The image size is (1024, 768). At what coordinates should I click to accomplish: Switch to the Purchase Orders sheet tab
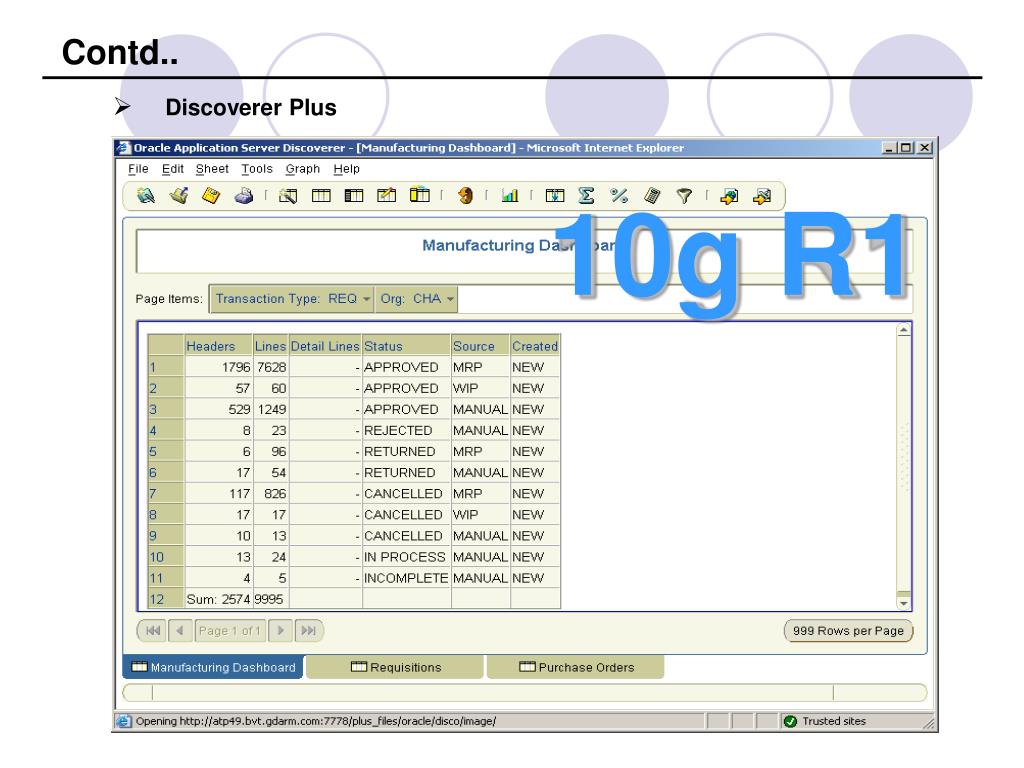576,667
